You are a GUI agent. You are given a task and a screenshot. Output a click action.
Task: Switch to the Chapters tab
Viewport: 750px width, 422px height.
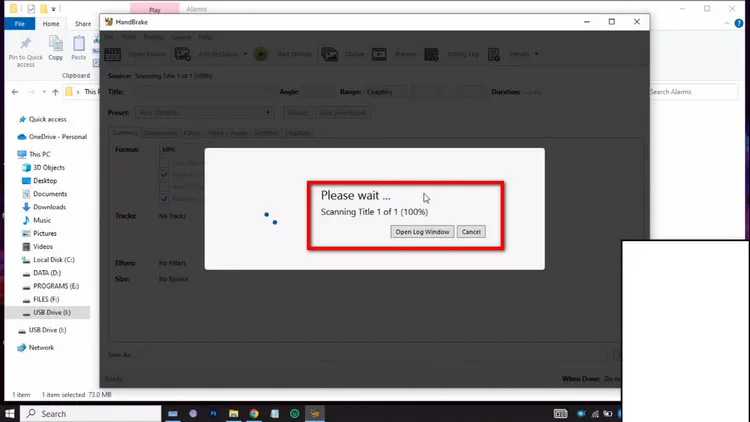pyautogui.click(x=298, y=133)
